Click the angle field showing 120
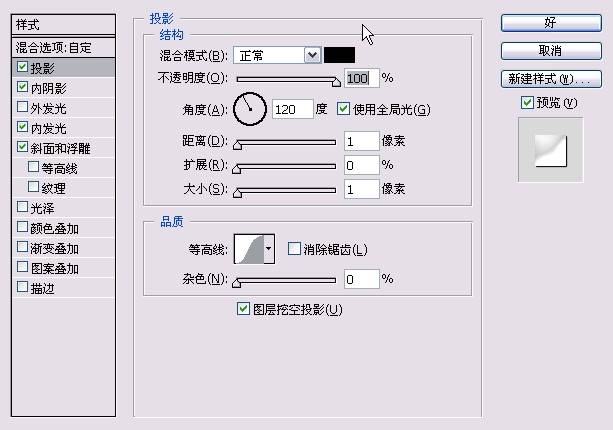 point(292,109)
